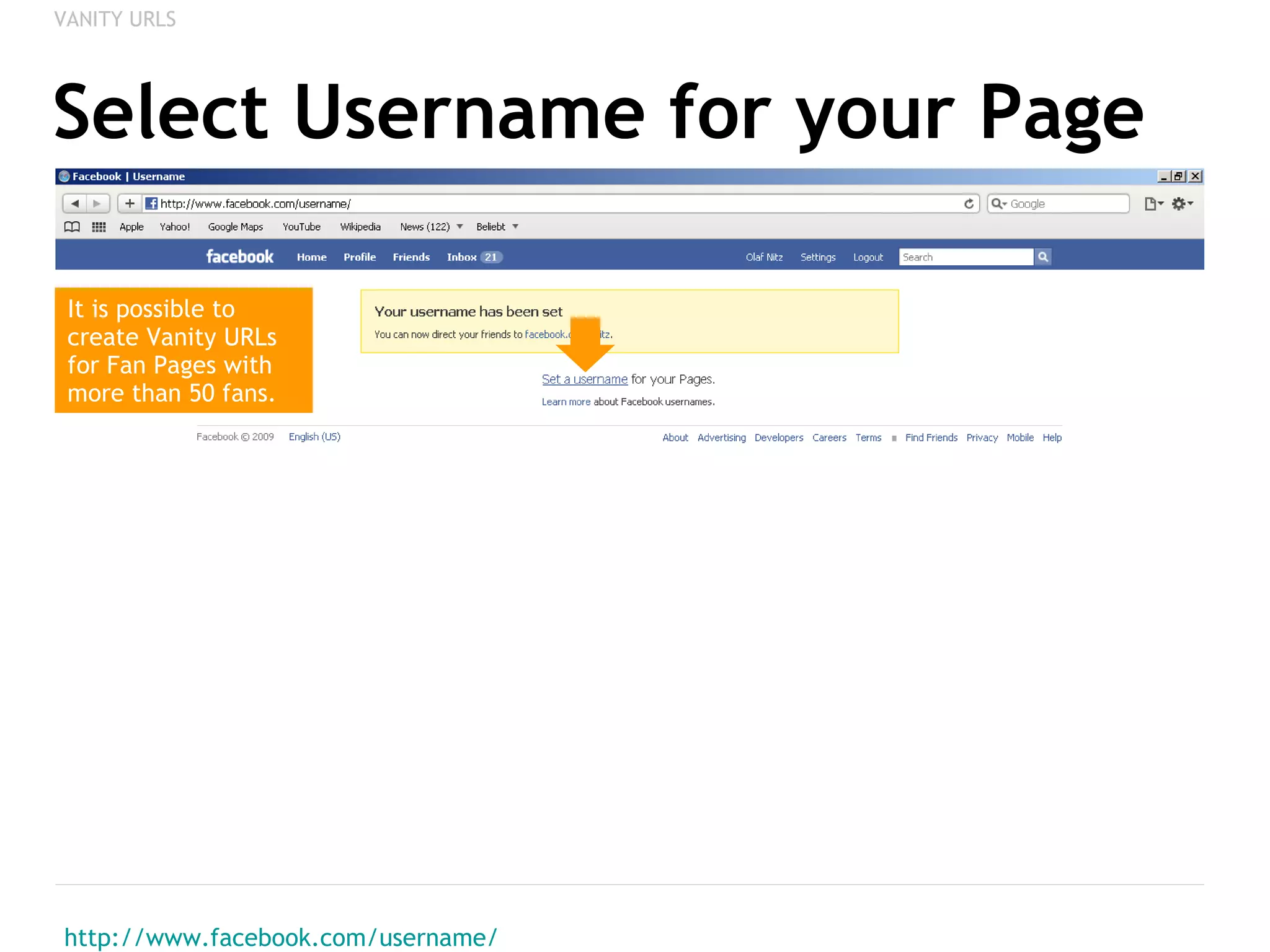Viewport: 1270px width, 952px height.
Task: Click the Set a username link
Action: pyautogui.click(x=585, y=379)
